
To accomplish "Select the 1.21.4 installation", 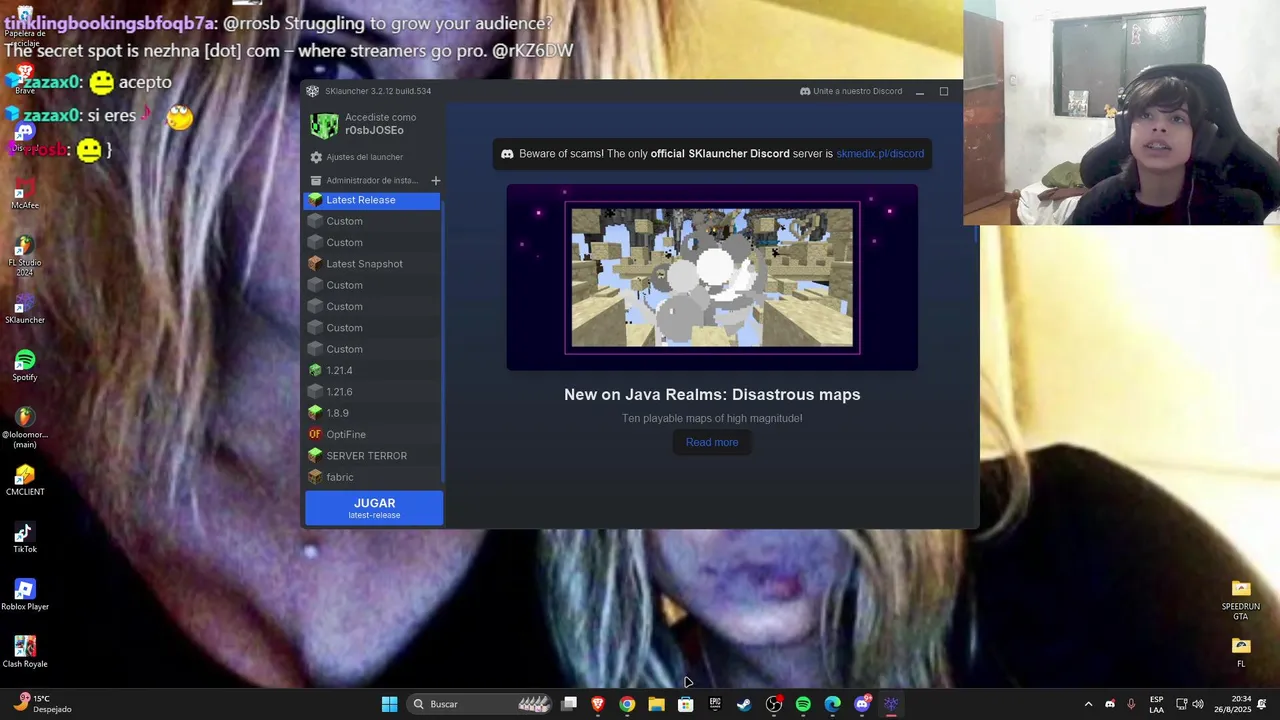I will 372,370.
